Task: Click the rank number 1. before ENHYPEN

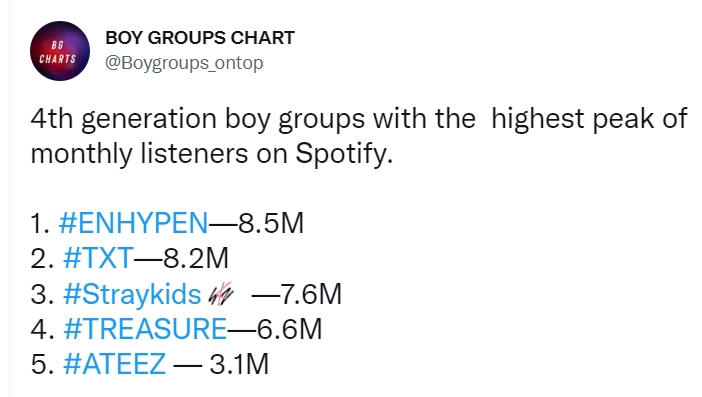Action: tap(40, 223)
